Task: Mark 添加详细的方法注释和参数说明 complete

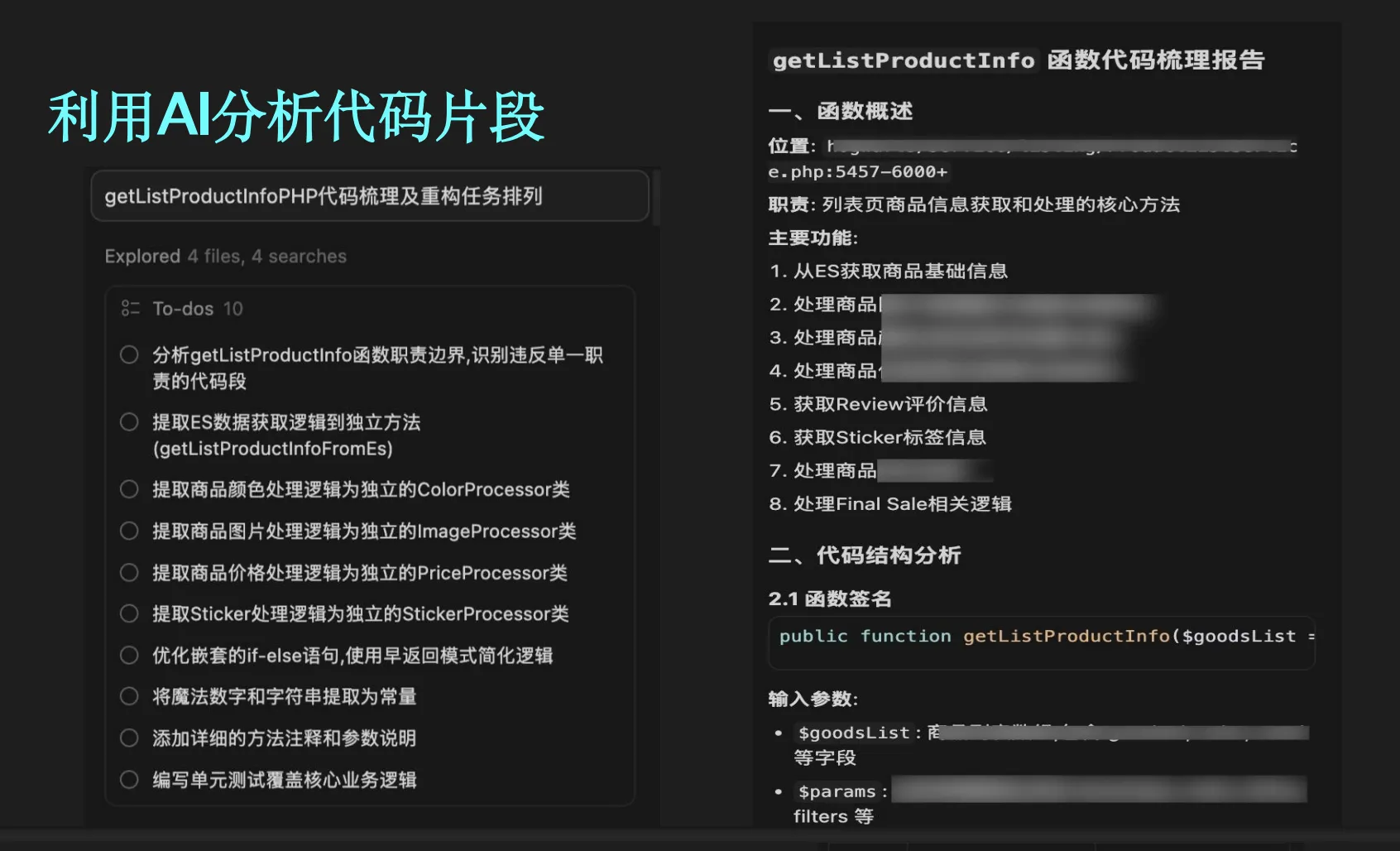Action: click(129, 738)
